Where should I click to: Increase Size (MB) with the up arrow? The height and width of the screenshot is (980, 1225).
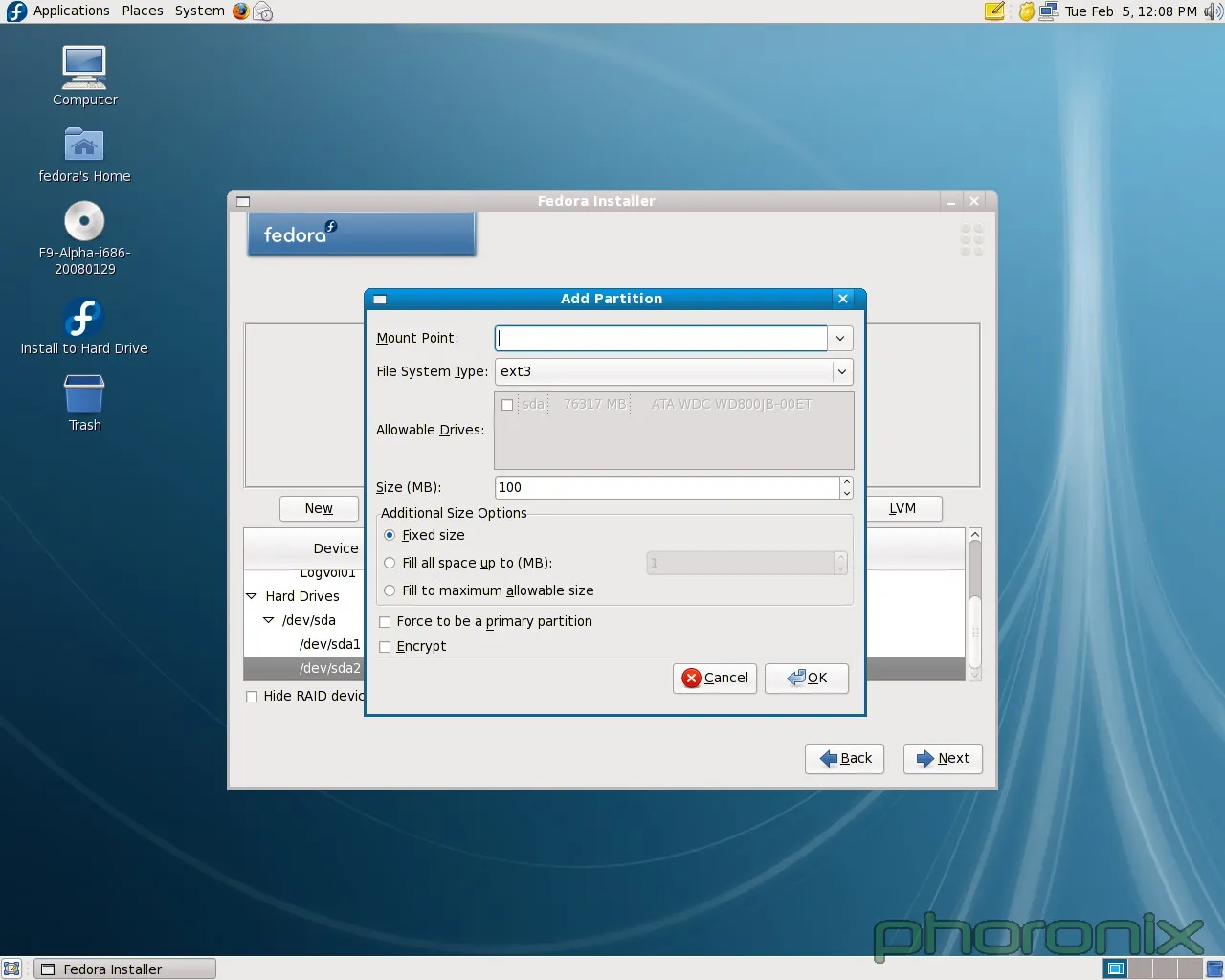(847, 481)
